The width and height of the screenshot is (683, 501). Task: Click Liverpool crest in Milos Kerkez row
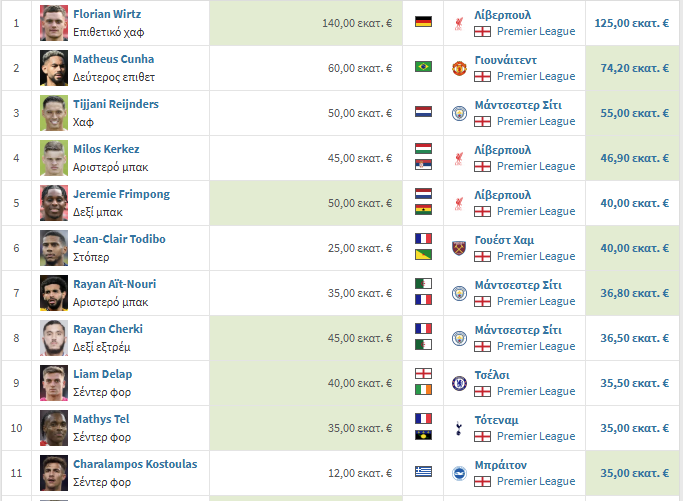(459, 158)
